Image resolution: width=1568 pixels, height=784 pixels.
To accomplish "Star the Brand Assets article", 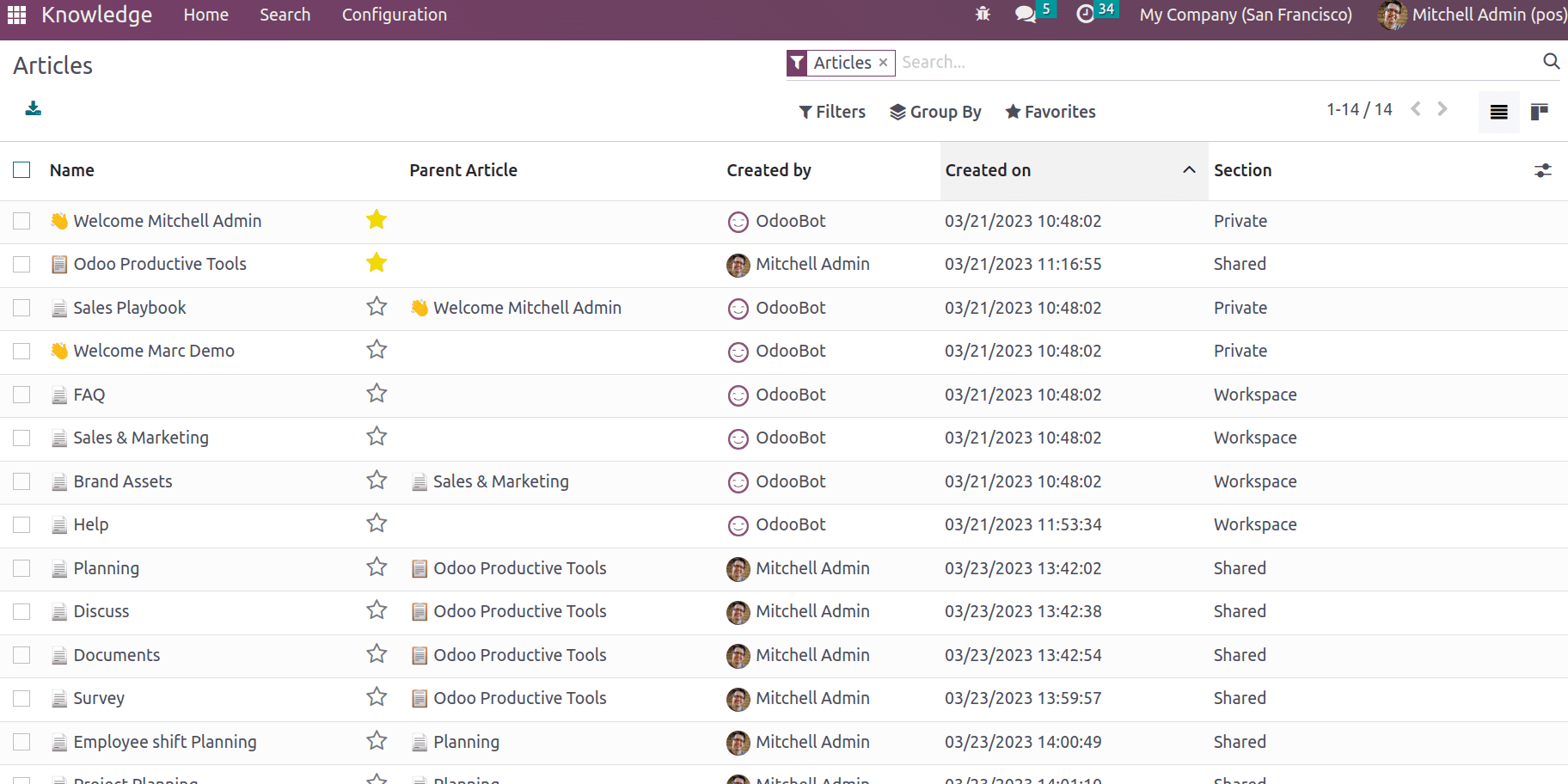I will [x=376, y=481].
